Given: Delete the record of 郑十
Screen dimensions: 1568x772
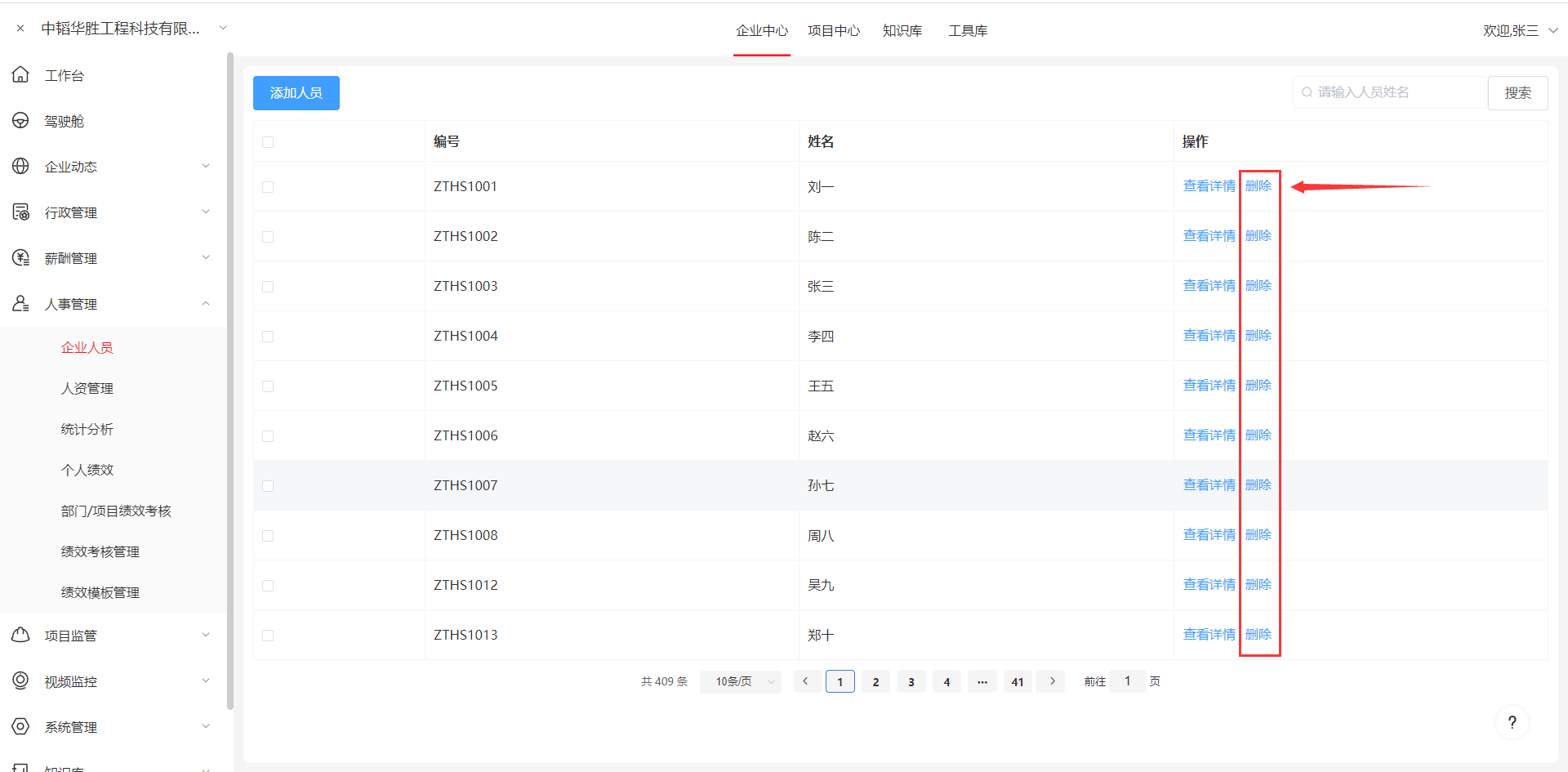Looking at the screenshot, I should point(1258,635).
